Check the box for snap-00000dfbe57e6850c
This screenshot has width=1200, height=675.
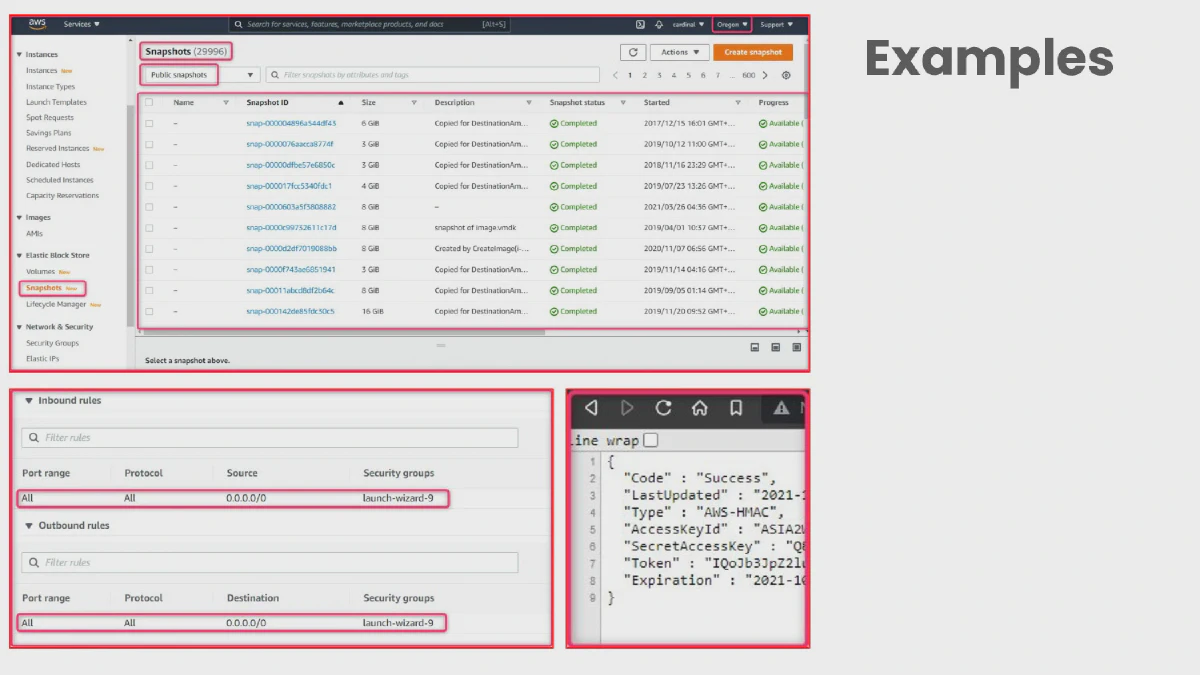pyautogui.click(x=149, y=165)
